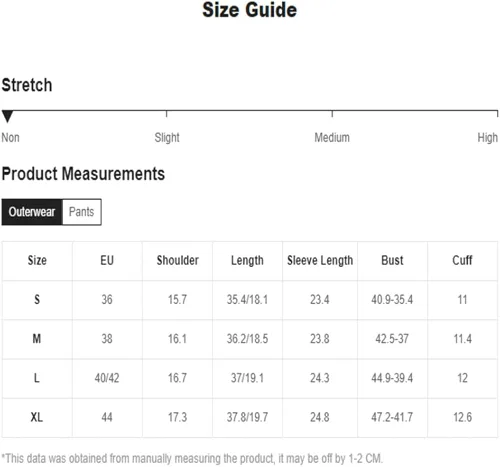
Task: Click the 47.2-41.7 bust value
Action: click(x=392, y=417)
